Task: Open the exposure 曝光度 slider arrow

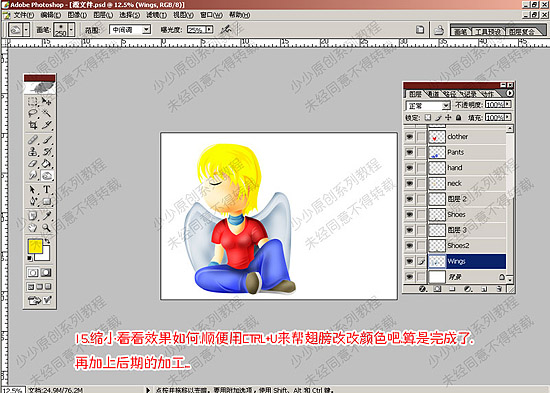Action: pos(209,29)
